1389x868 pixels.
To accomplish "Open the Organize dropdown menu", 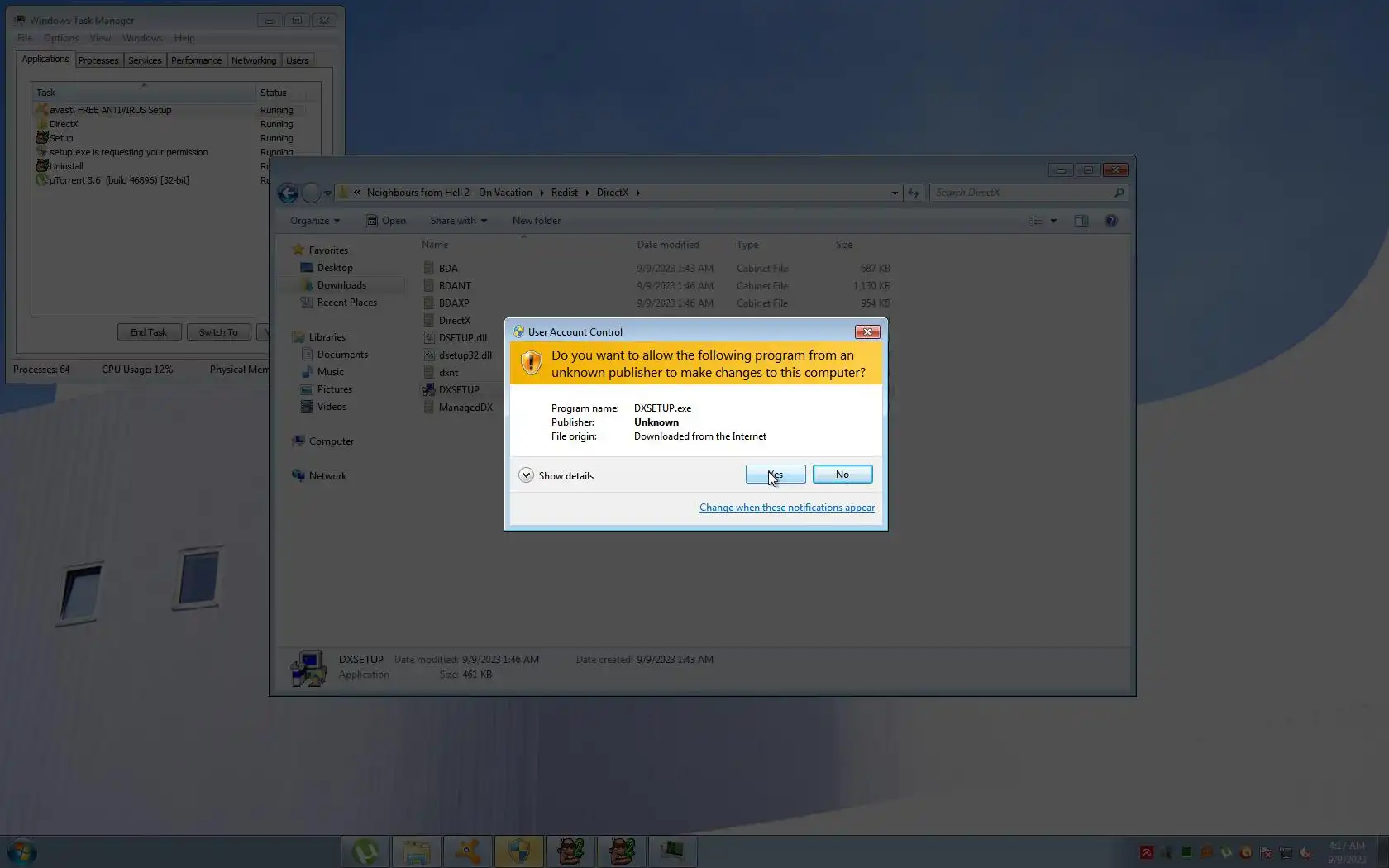I will [315, 221].
